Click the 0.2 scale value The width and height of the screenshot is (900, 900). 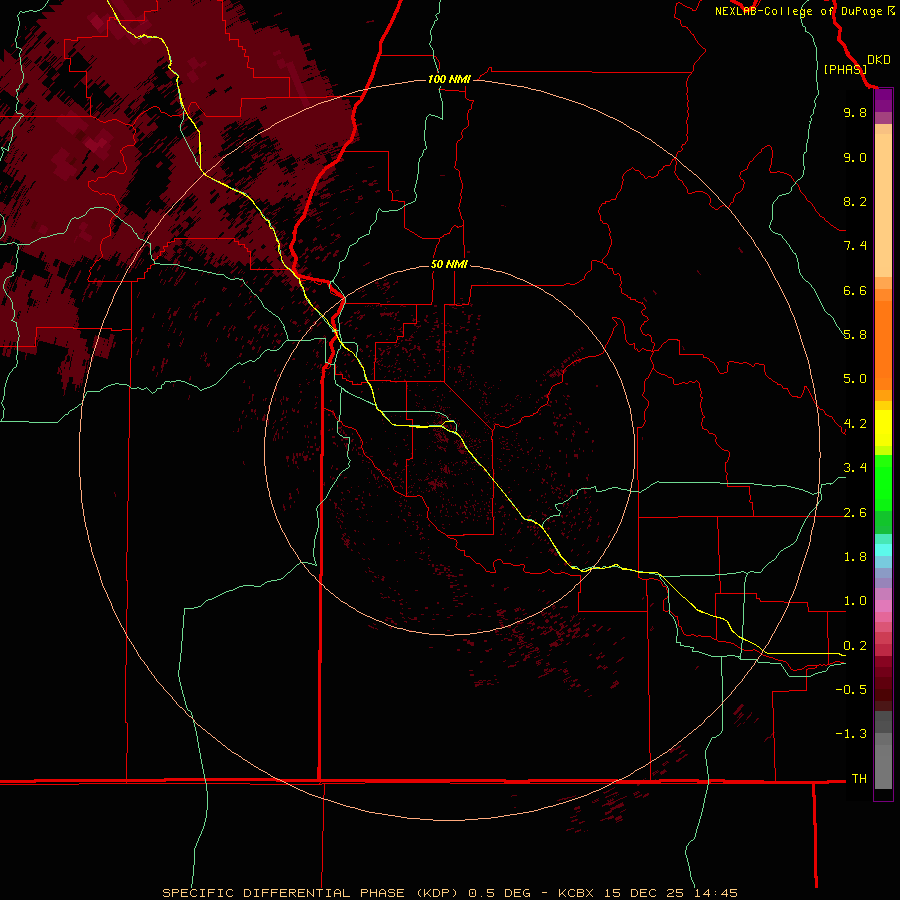[x=855, y=646]
